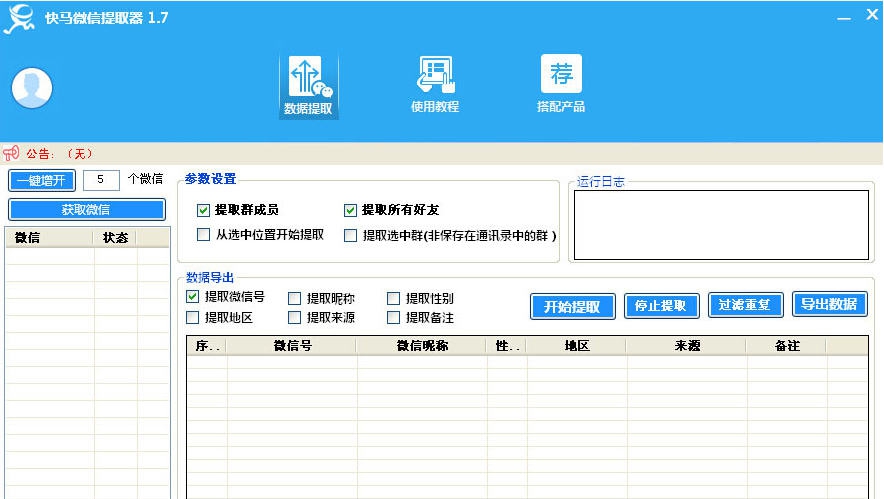Click the 运行日志 group title
The height and width of the screenshot is (499, 884).
[x=600, y=182]
